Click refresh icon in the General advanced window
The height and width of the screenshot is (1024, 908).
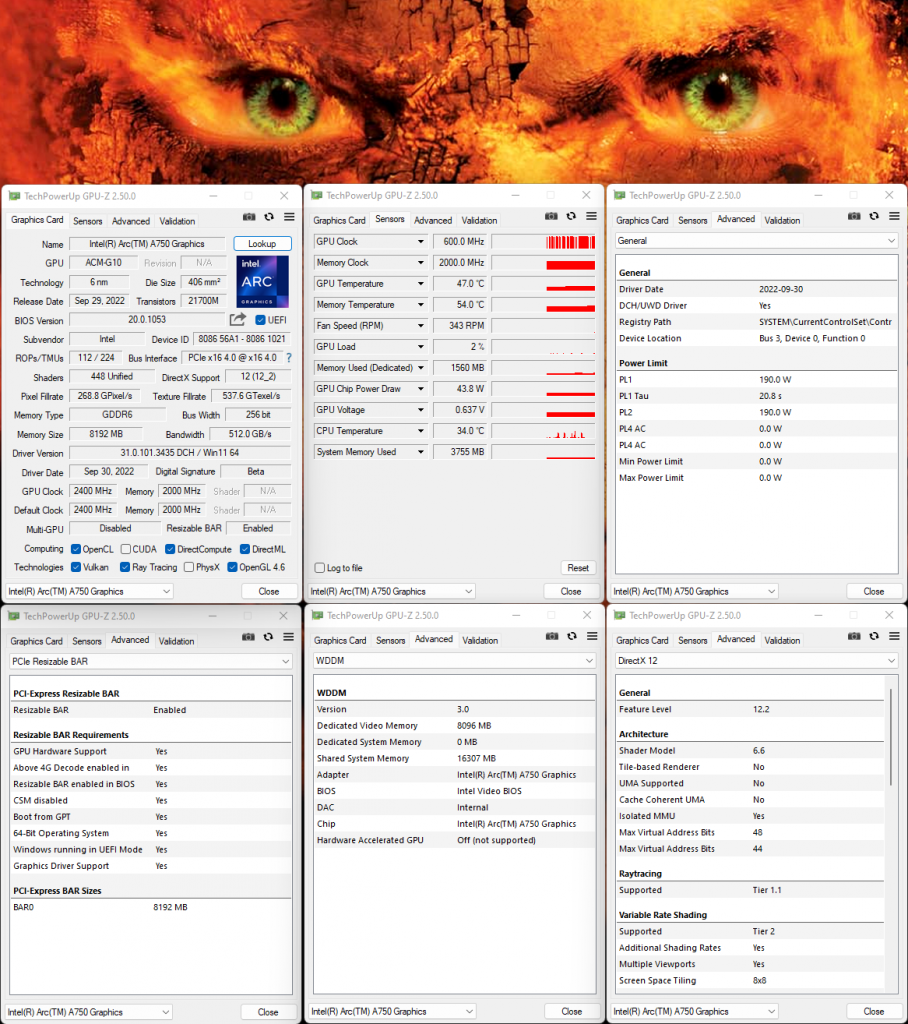(874, 216)
